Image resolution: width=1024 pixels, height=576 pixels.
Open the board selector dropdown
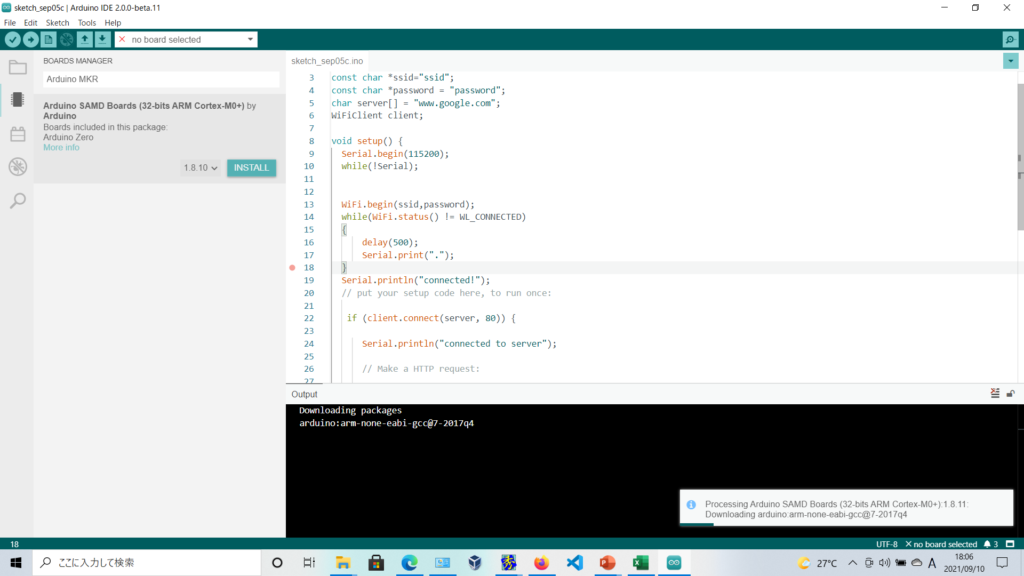[186, 39]
